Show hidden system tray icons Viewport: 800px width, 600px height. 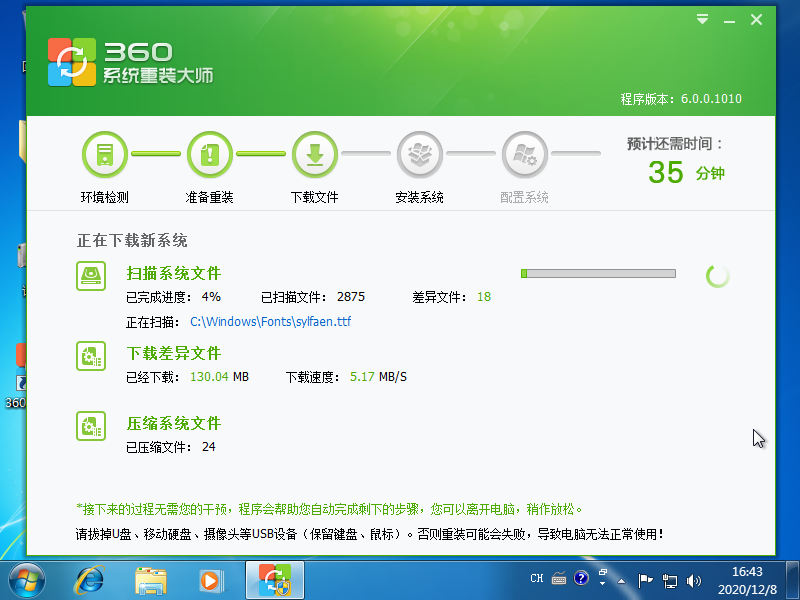click(621, 581)
